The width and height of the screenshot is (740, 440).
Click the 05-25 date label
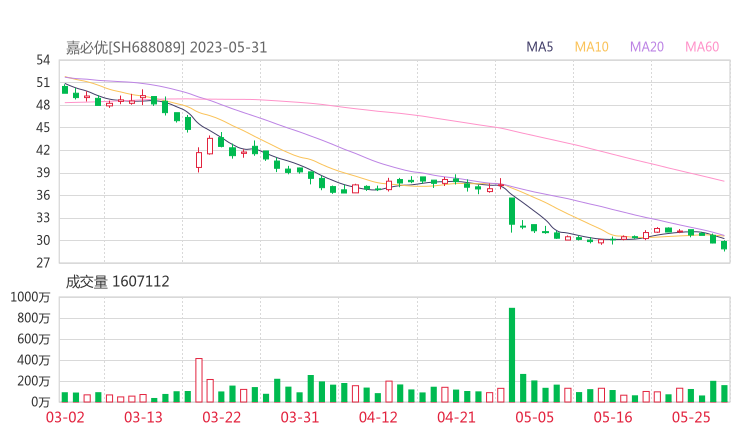(690, 417)
